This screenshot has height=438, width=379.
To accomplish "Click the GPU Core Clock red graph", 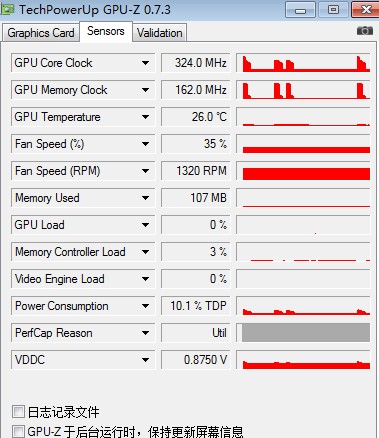I will click(303, 63).
